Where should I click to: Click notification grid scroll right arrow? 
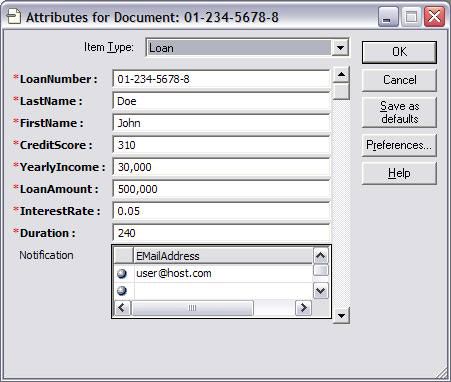(x=303, y=308)
